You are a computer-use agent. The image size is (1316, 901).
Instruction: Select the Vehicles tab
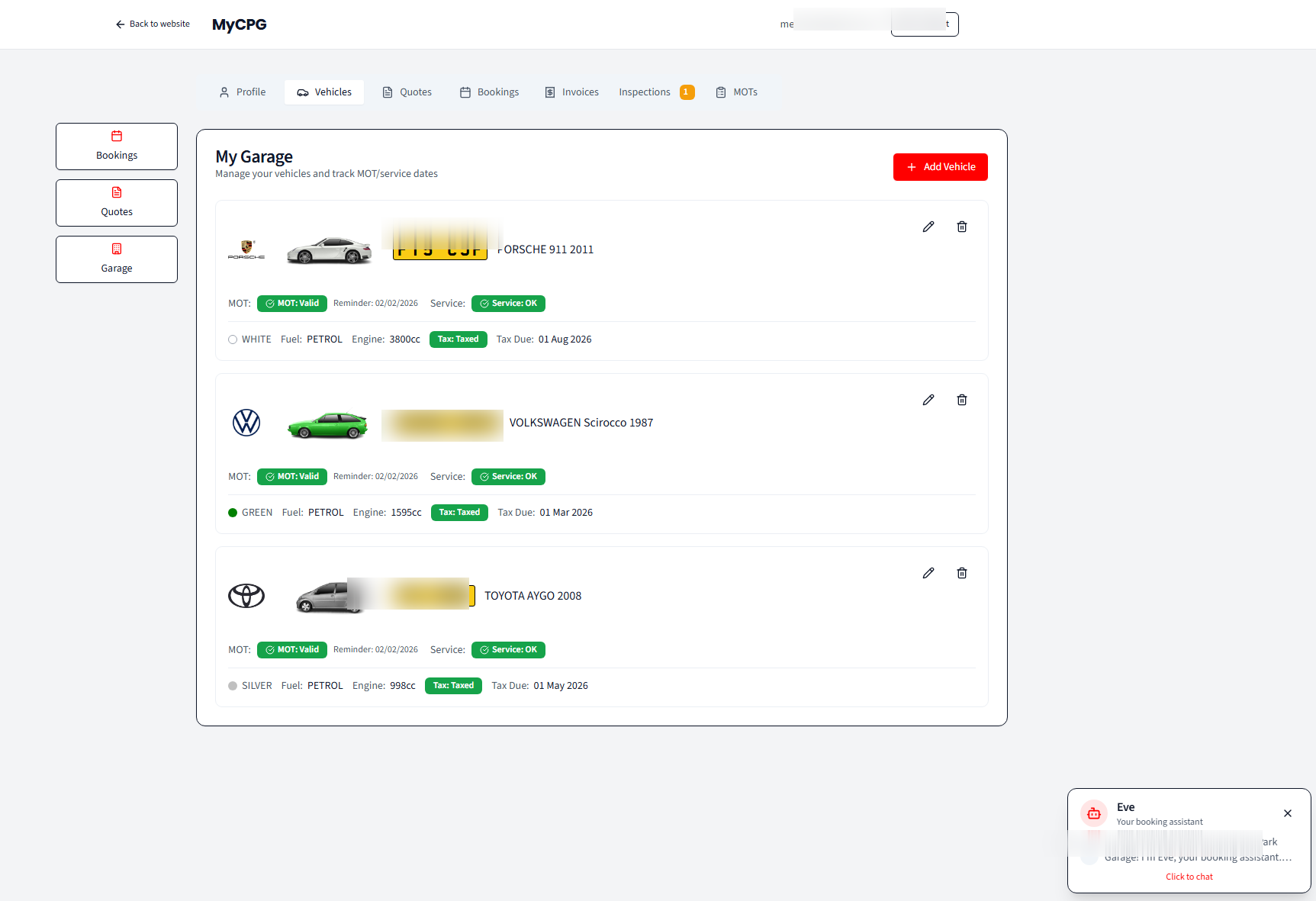click(324, 92)
